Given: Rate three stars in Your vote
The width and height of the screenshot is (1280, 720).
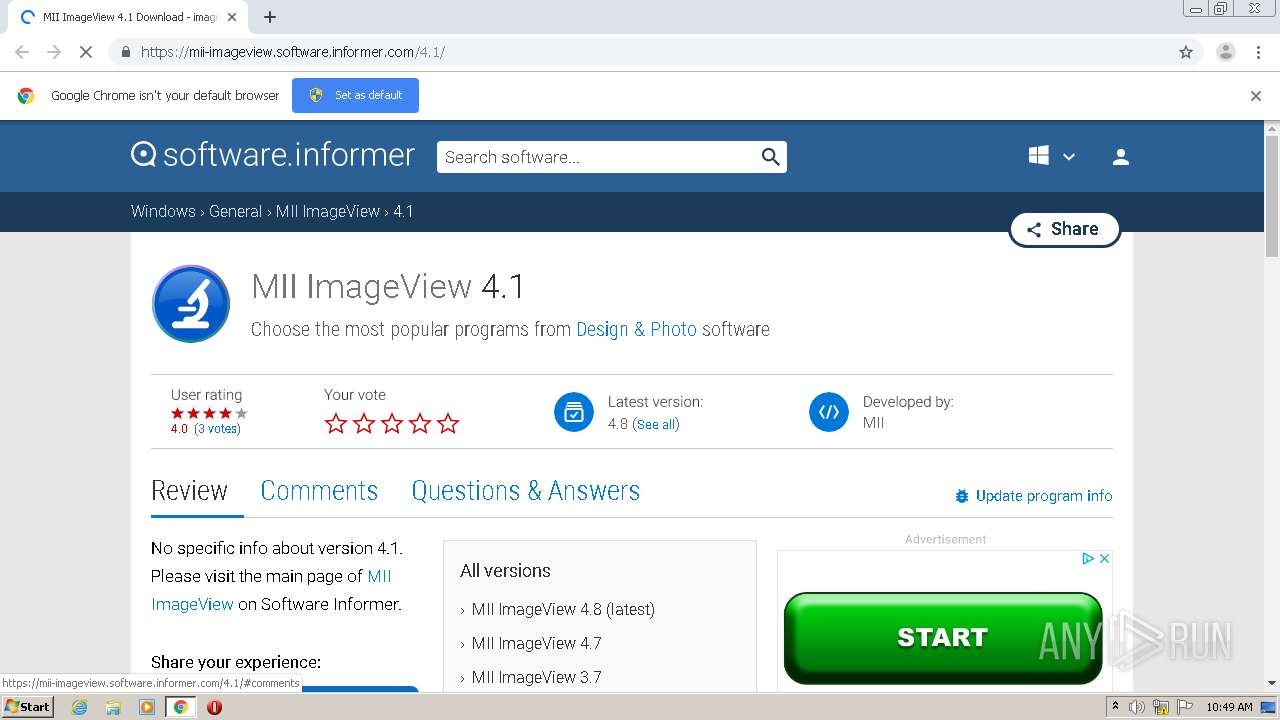Looking at the screenshot, I should point(392,424).
